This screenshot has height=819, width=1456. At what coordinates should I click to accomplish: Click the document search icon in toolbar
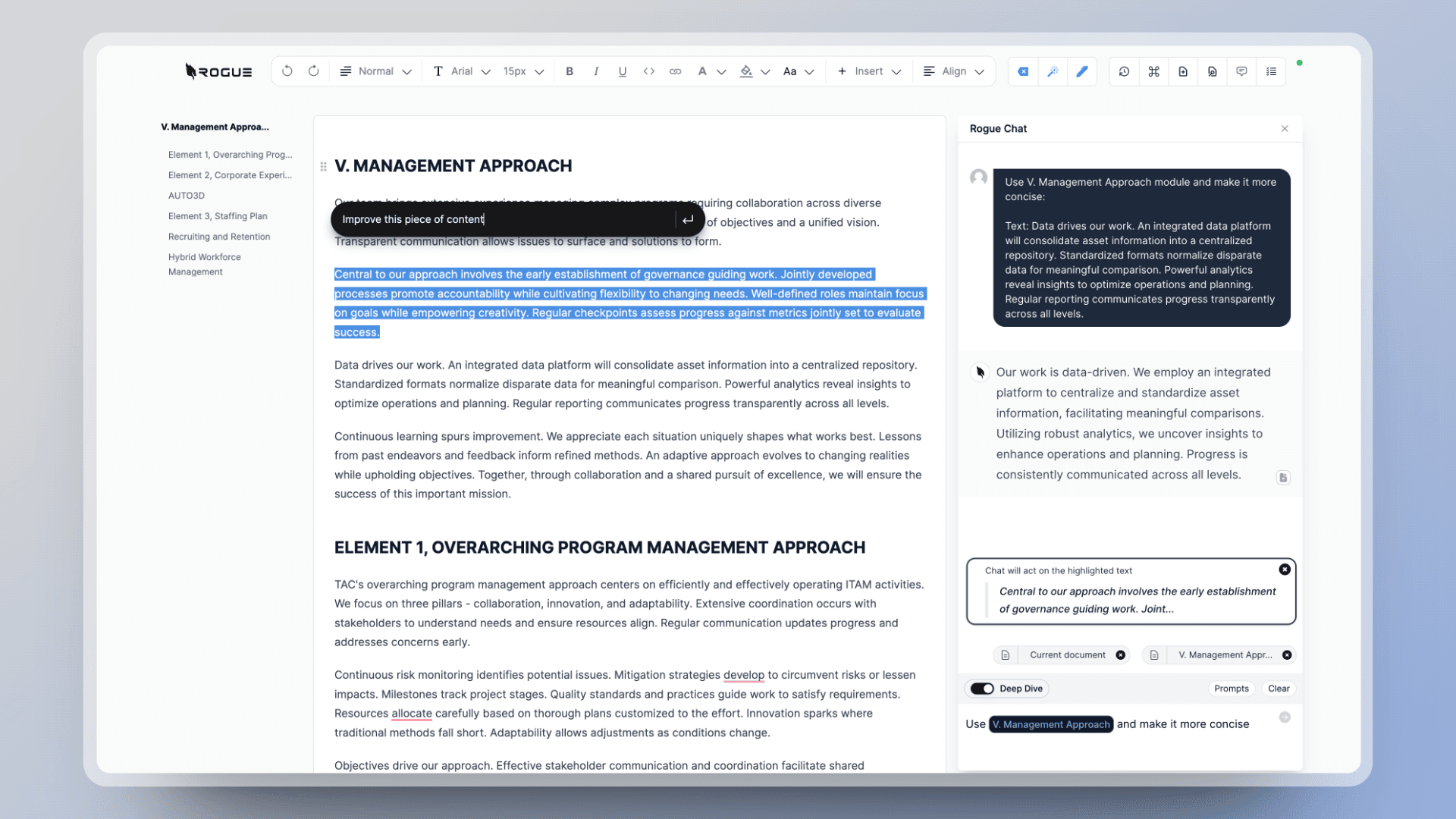(x=1213, y=71)
